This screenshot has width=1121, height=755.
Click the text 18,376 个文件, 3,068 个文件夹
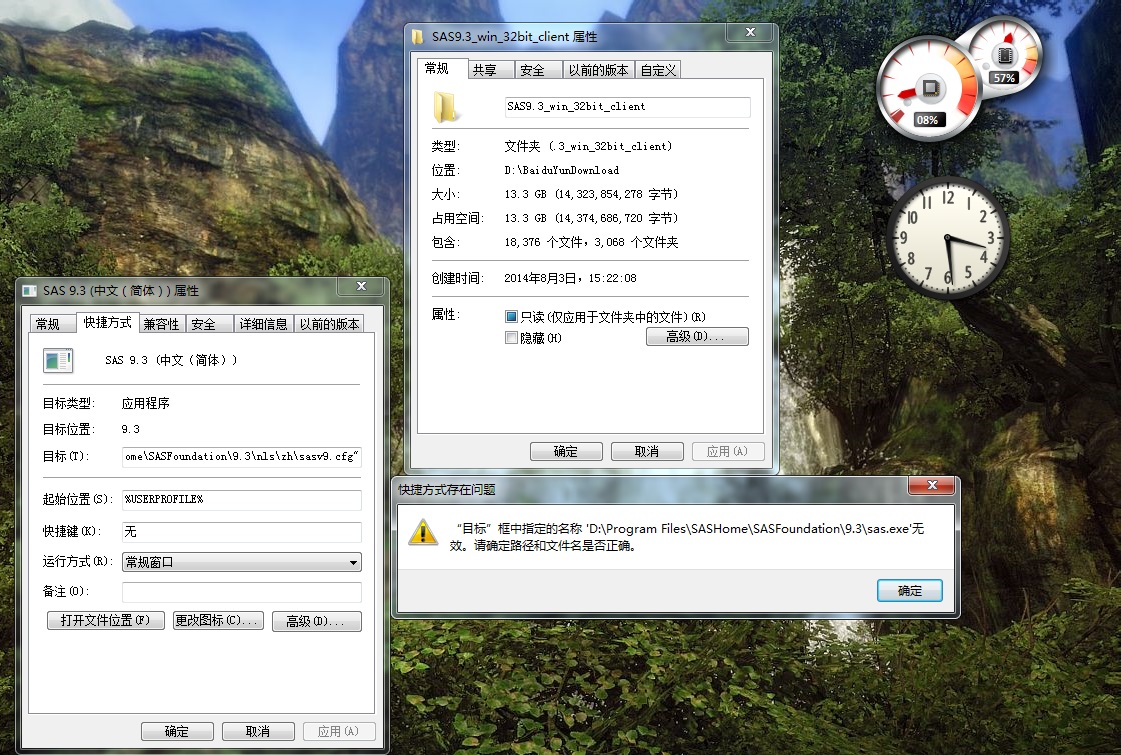pyautogui.click(x=591, y=242)
